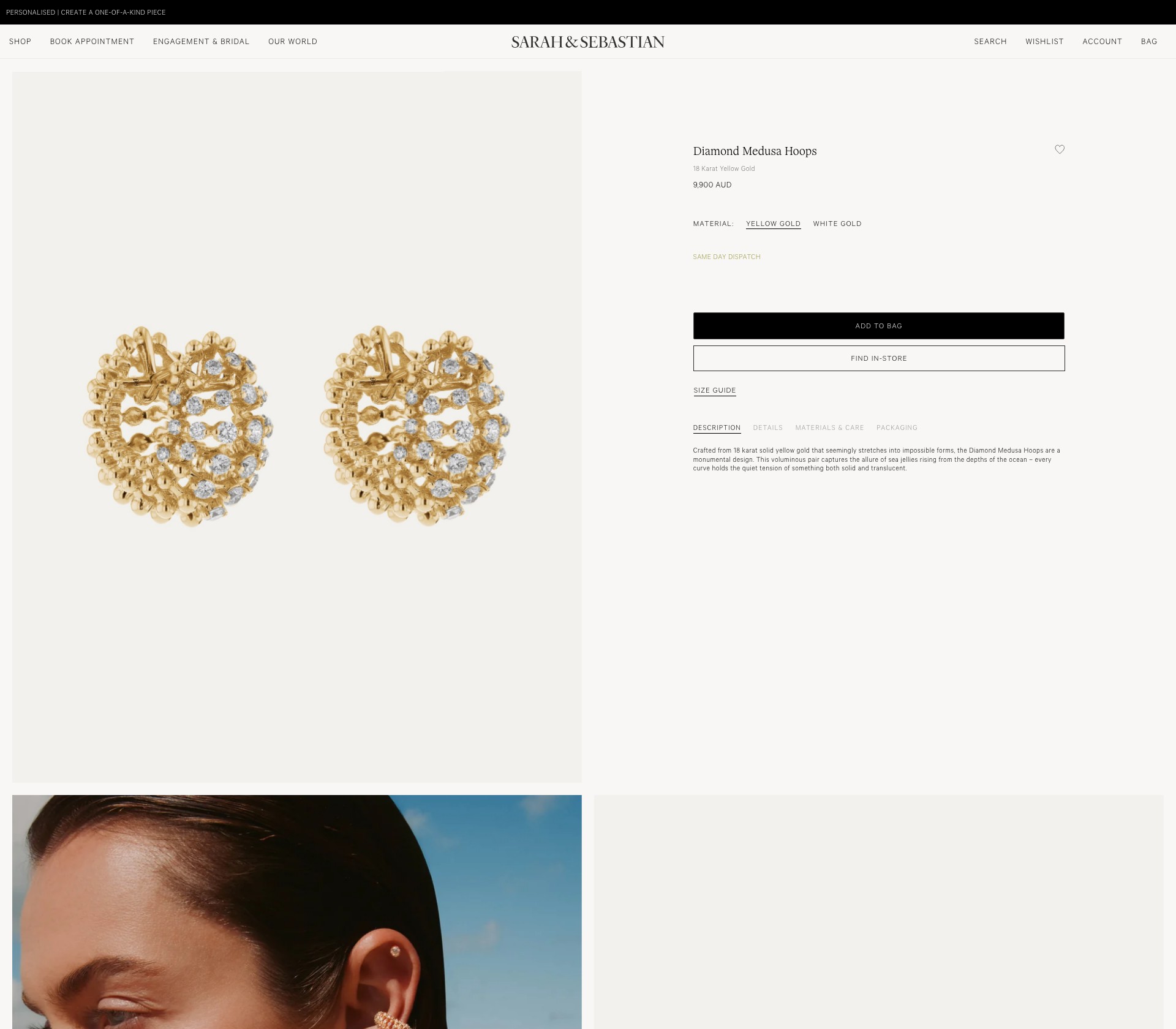Add Diamond Medusa Hoops to bag

(x=878, y=326)
